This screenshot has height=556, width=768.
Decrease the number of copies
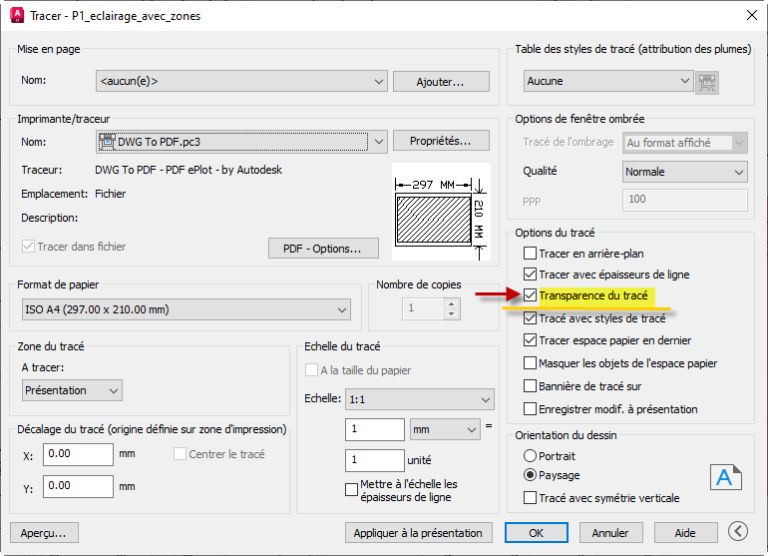point(452,314)
